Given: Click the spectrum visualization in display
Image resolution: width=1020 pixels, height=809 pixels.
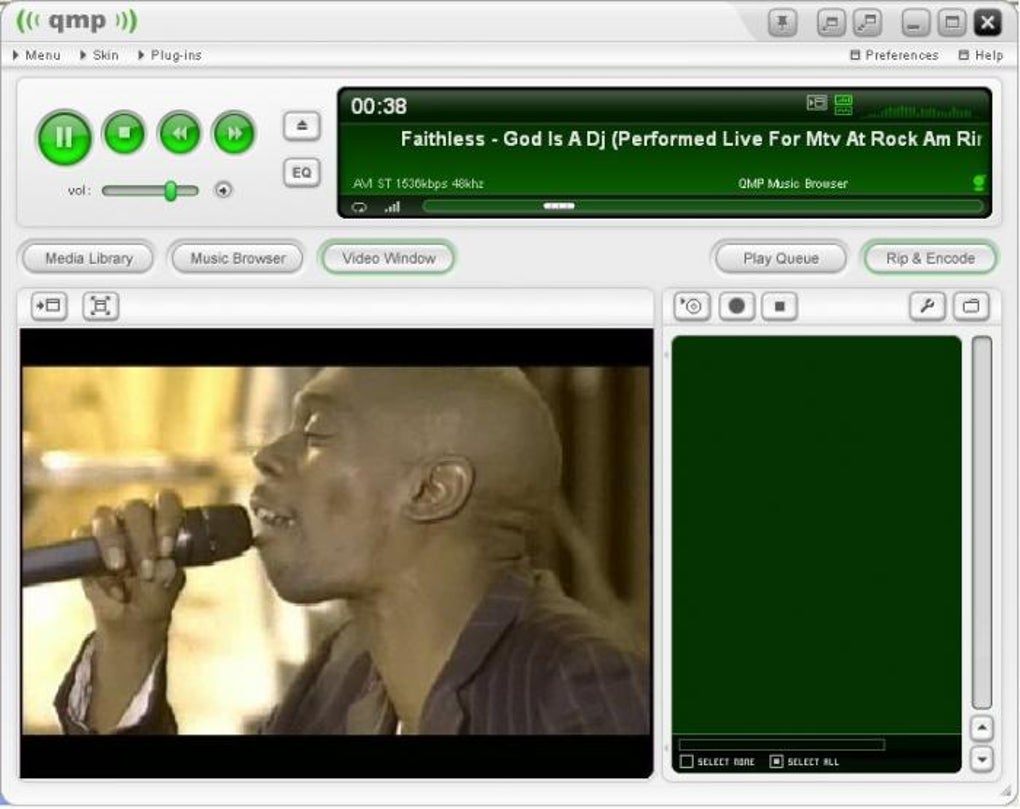Looking at the screenshot, I should coord(920,111).
